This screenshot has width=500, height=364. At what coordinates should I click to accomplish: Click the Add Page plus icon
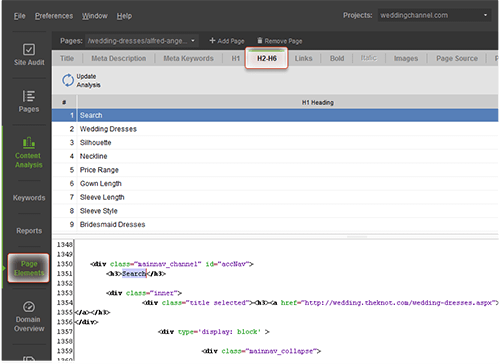(212, 41)
